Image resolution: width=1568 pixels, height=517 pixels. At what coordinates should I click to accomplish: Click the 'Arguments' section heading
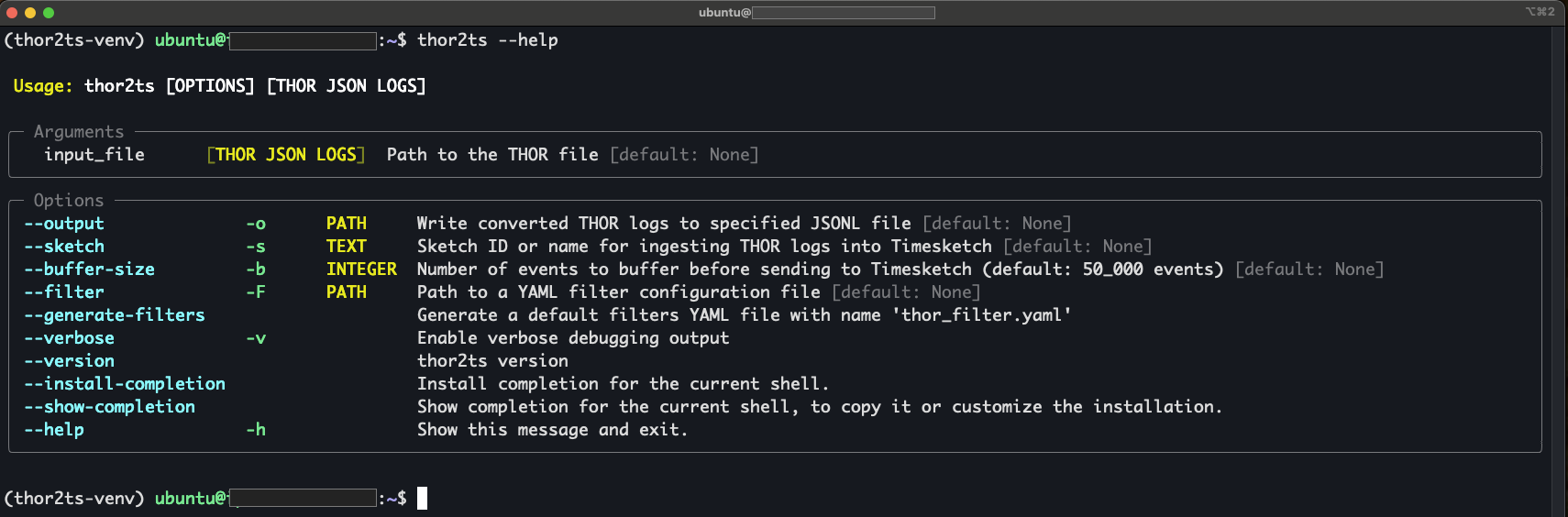pyautogui.click(x=79, y=132)
